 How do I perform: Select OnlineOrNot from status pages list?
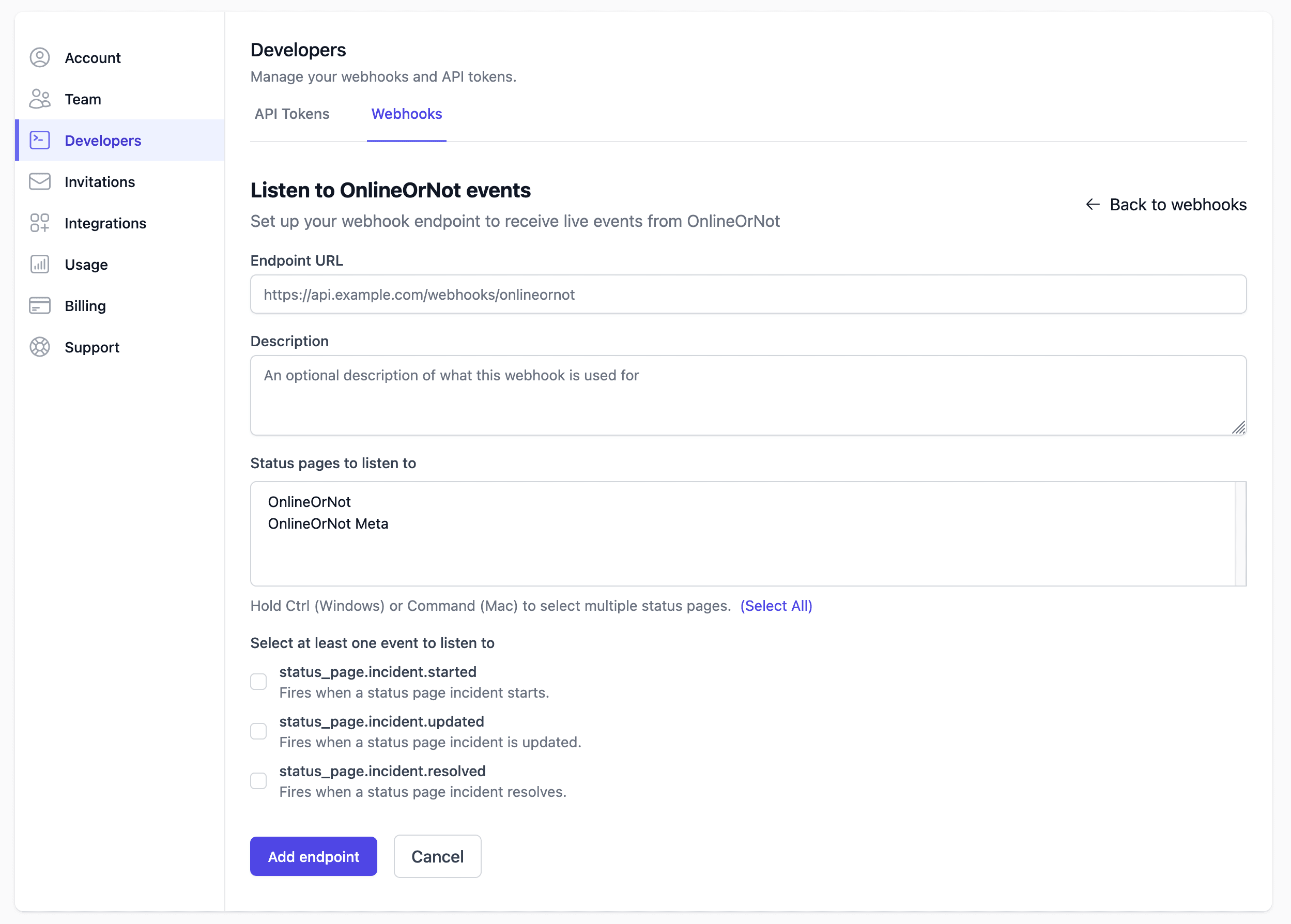coord(309,502)
